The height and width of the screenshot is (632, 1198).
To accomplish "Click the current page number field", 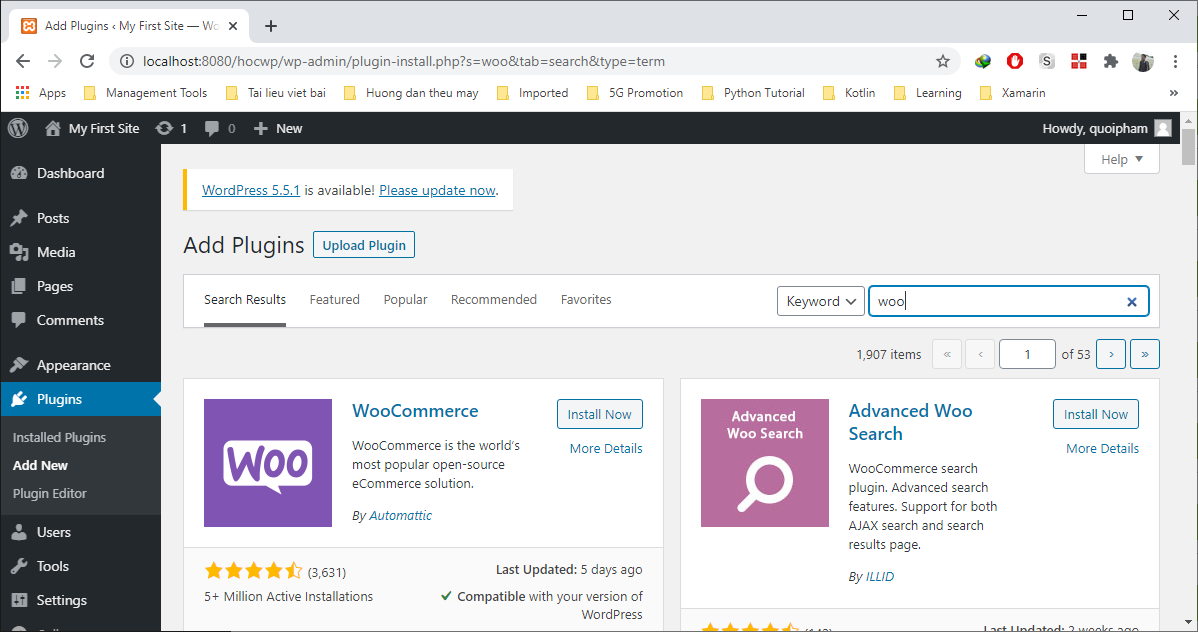I will click(x=1027, y=354).
